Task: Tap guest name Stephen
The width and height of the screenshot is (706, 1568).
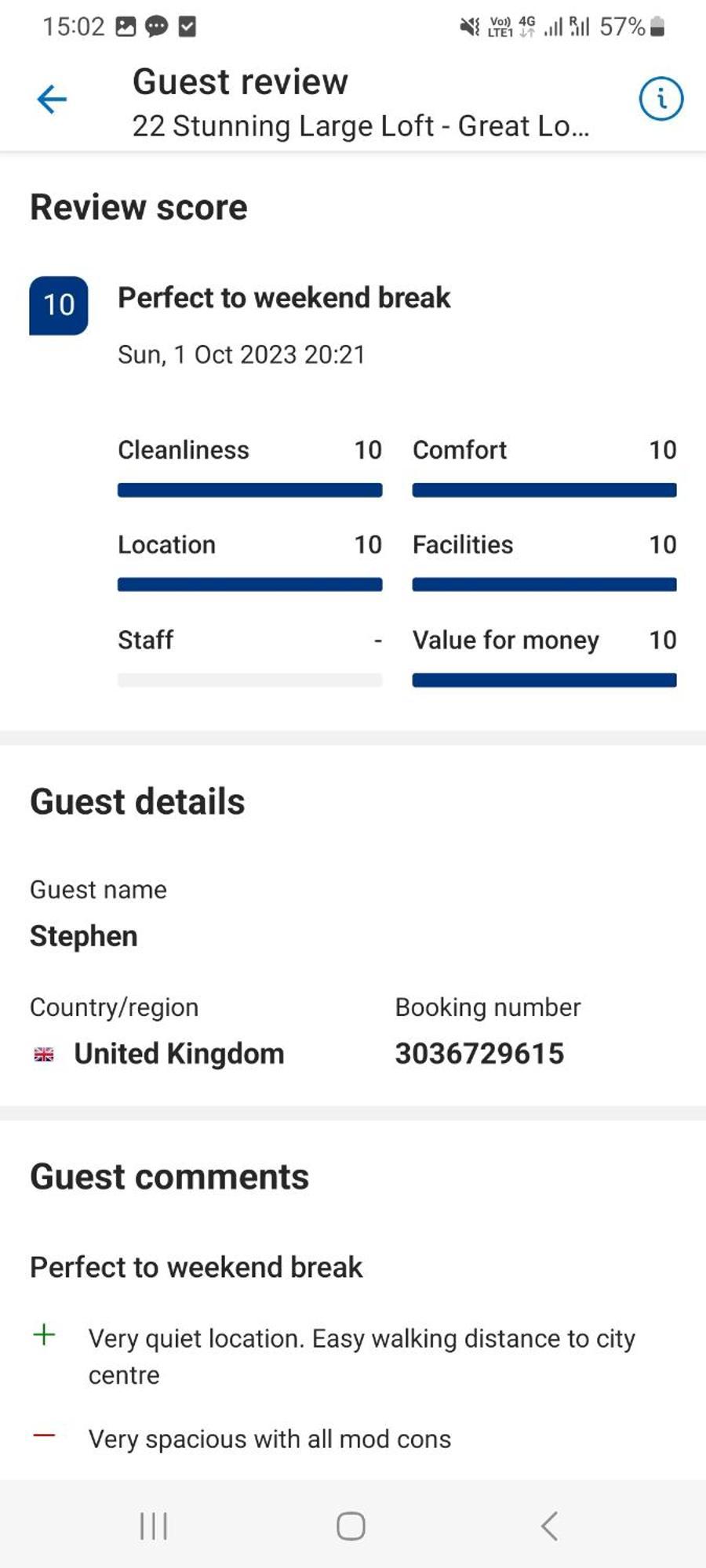Action: click(84, 936)
